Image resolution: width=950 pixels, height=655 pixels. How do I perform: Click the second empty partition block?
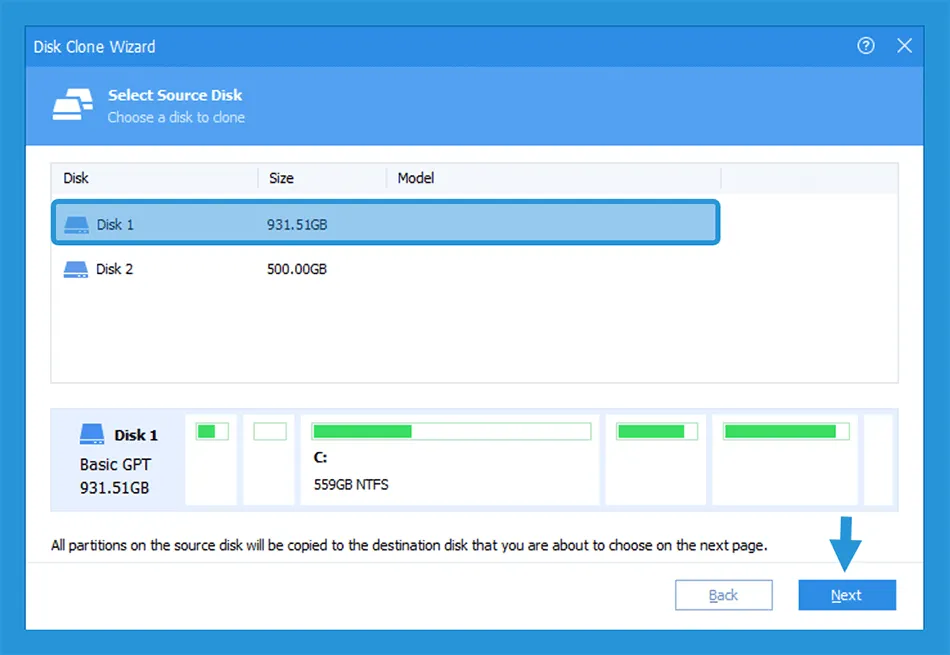click(269, 460)
